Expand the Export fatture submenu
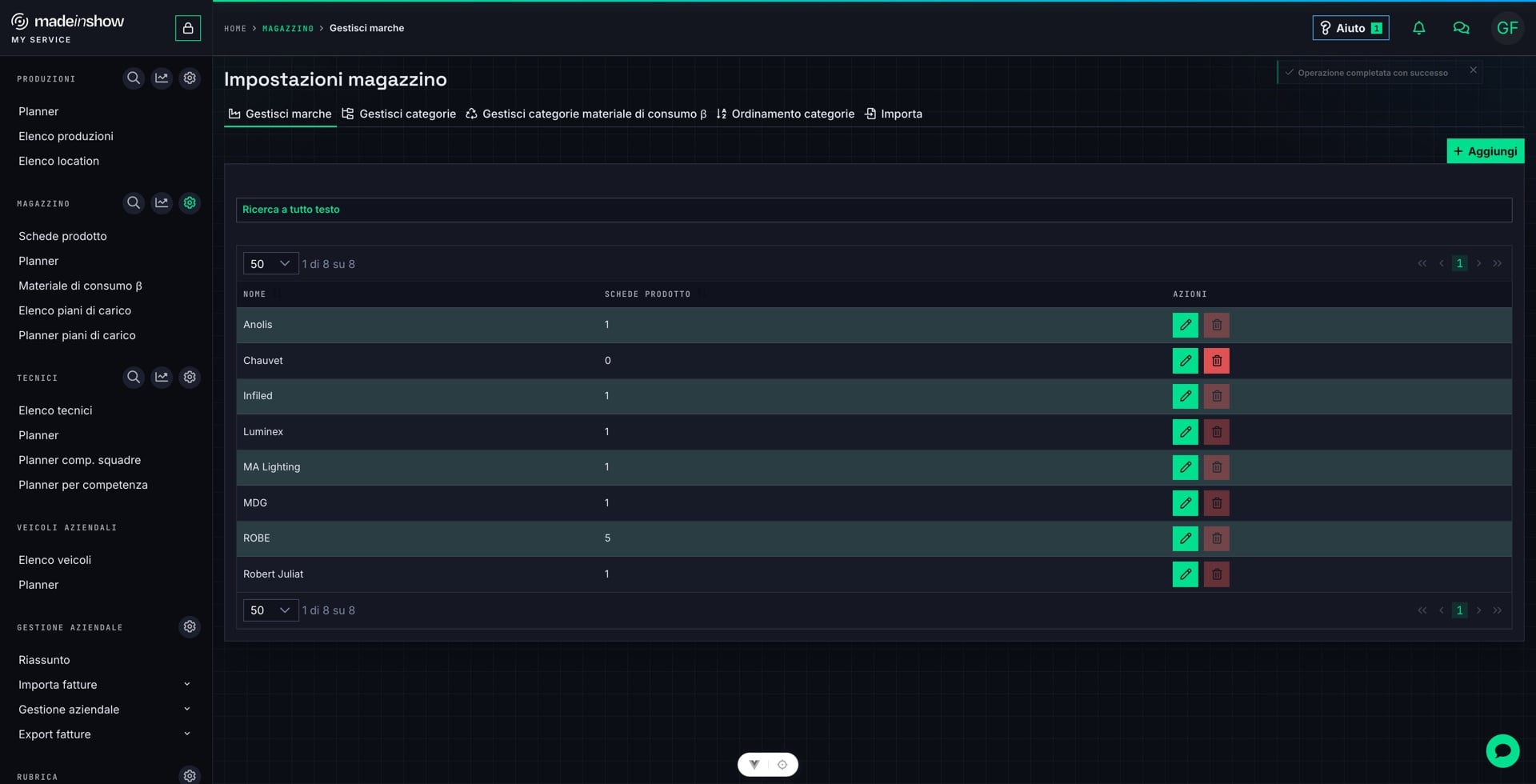This screenshot has width=1536, height=784. [186, 734]
